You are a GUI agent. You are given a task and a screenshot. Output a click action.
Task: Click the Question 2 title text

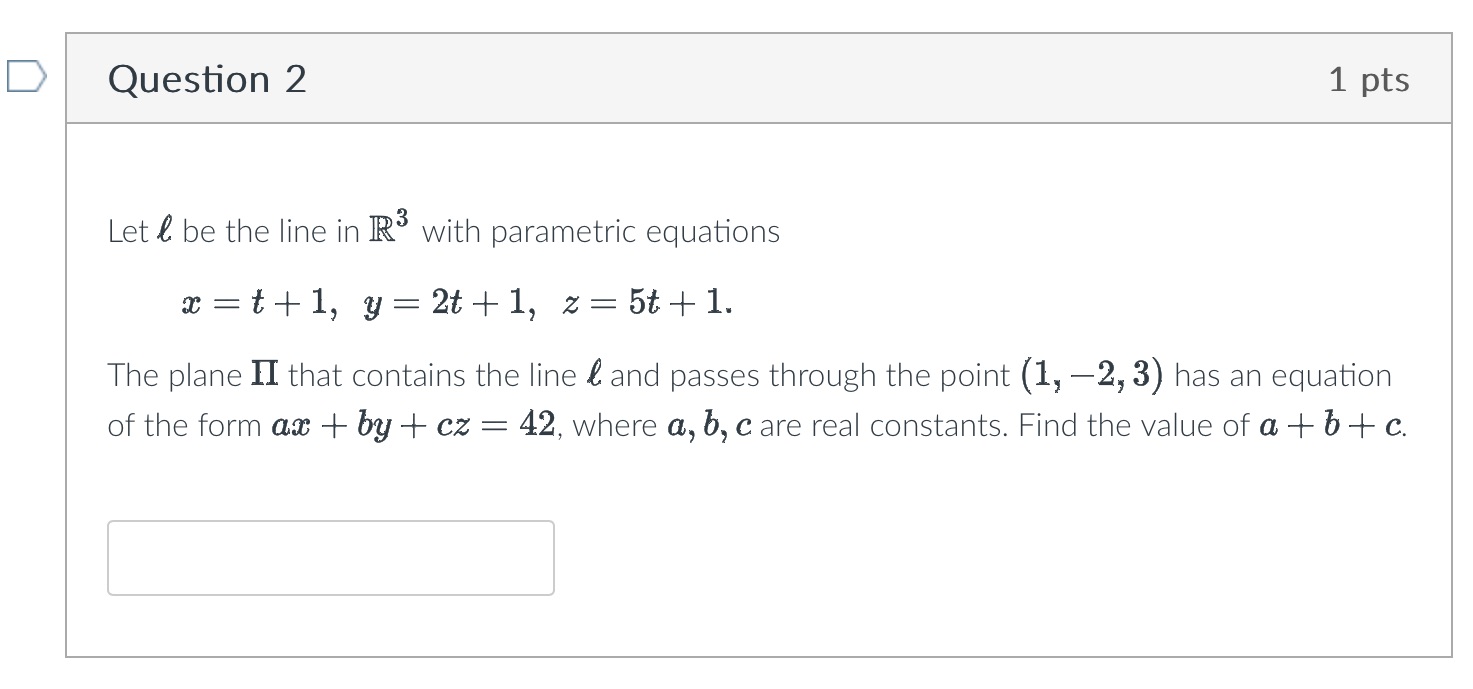click(207, 78)
